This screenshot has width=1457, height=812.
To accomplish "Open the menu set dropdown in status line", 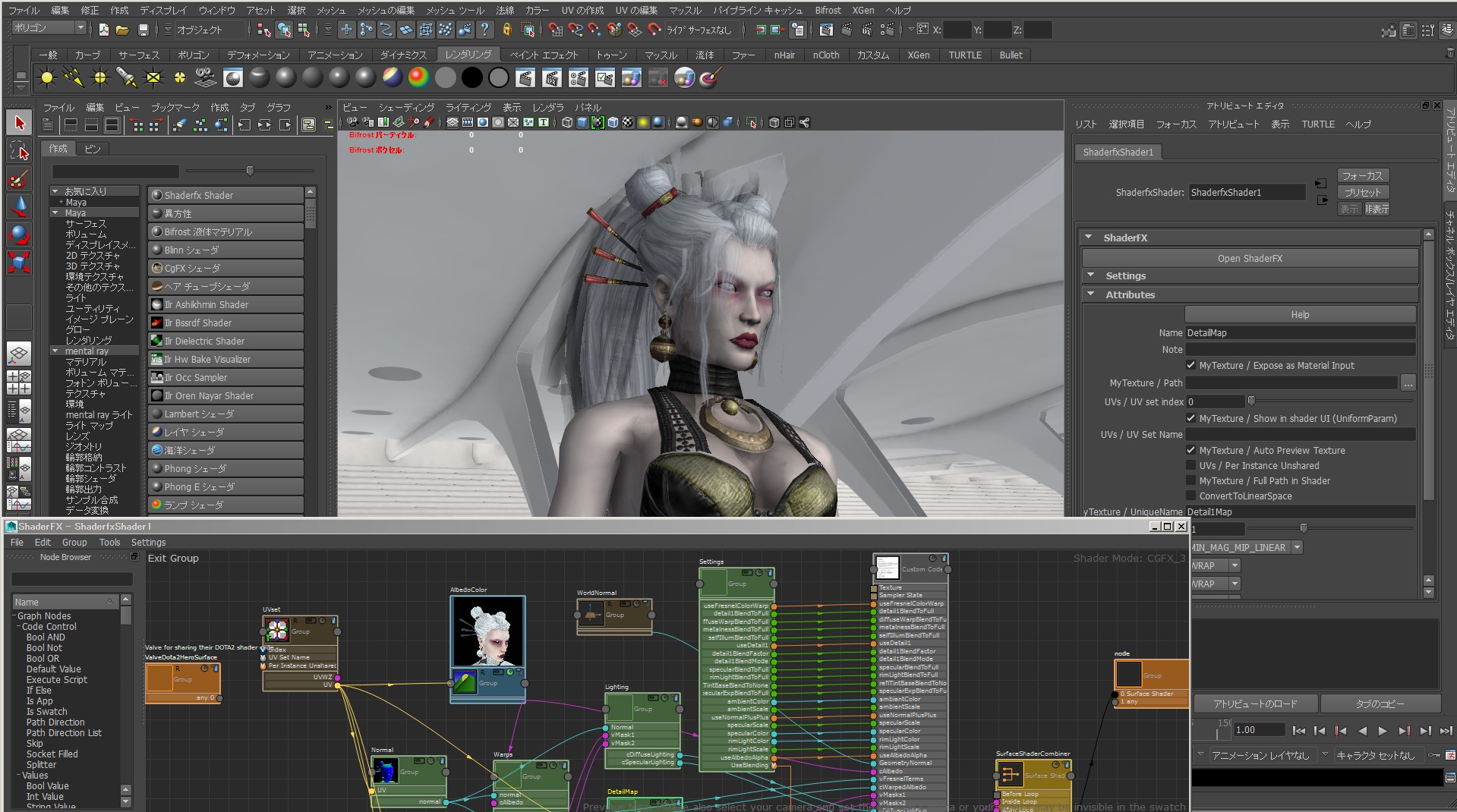I will [x=49, y=28].
